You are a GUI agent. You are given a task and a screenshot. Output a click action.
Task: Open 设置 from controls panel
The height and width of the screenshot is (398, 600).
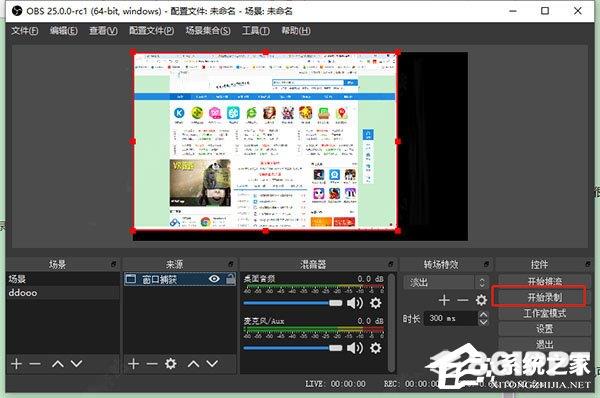coord(545,329)
